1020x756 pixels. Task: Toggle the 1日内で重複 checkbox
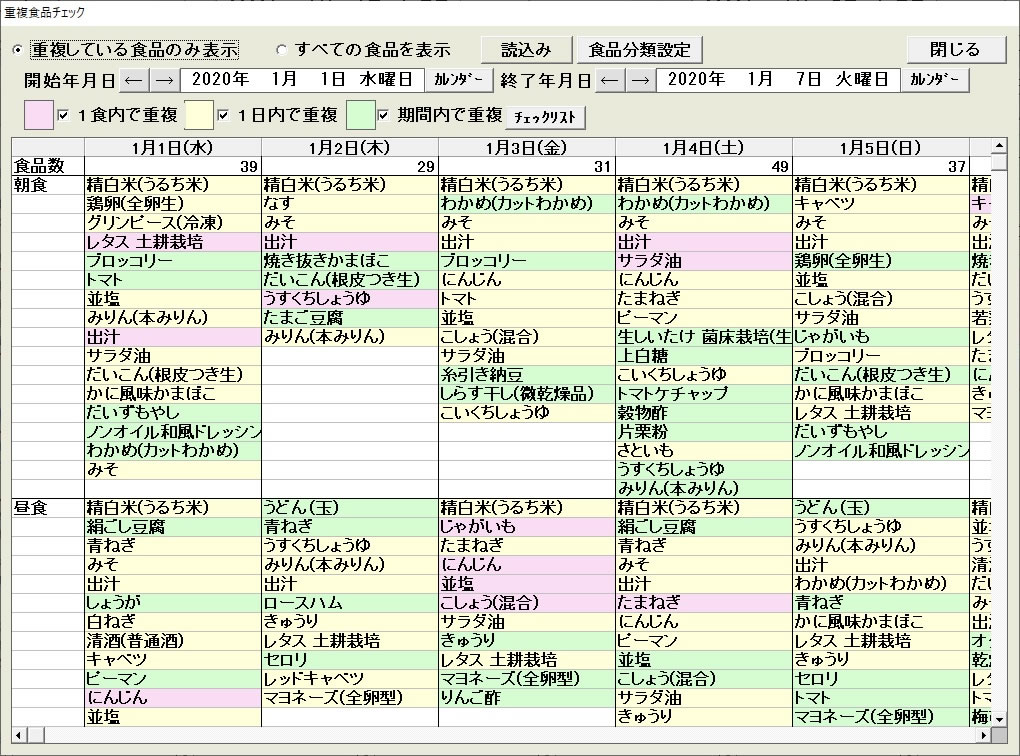point(224,116)
